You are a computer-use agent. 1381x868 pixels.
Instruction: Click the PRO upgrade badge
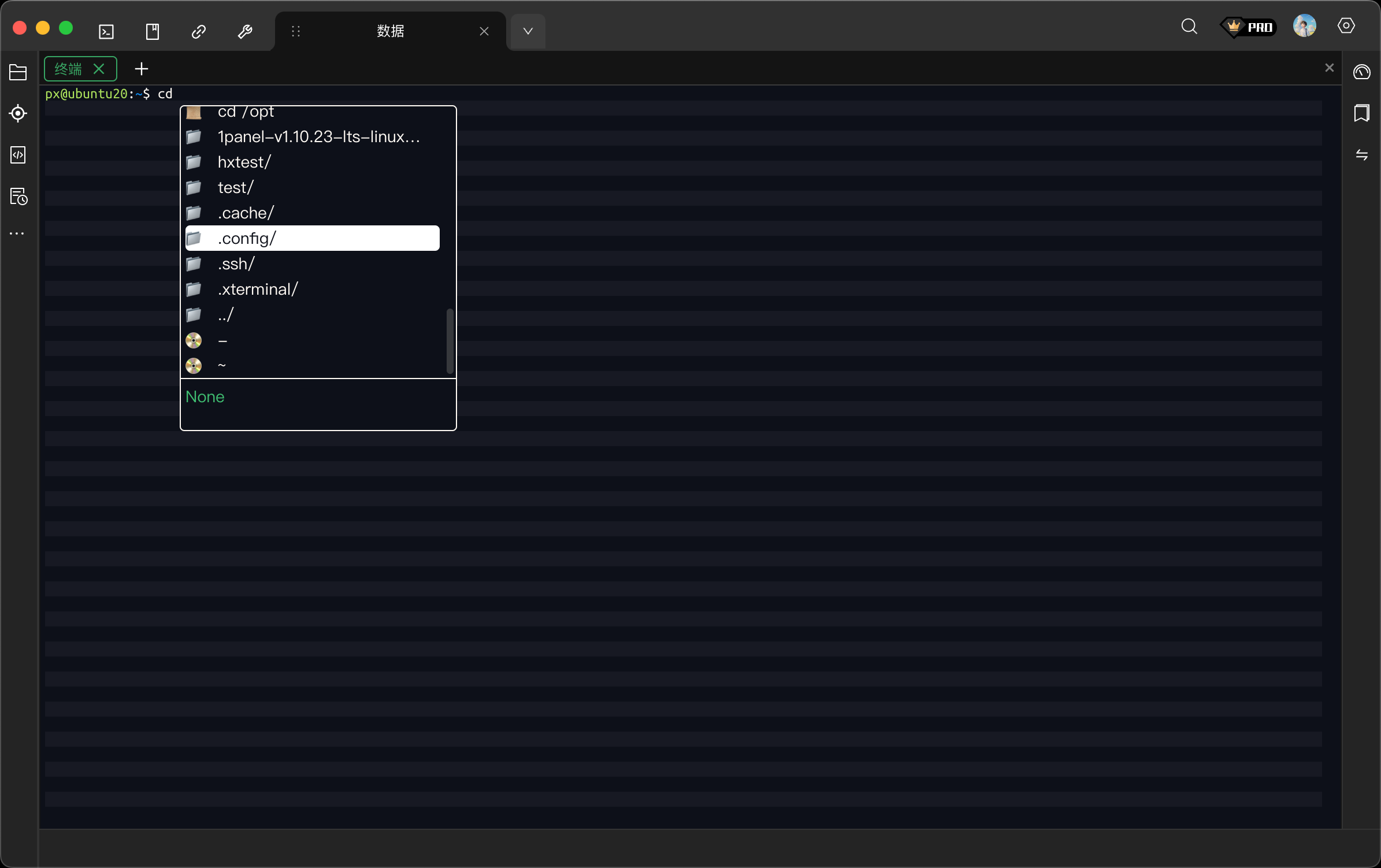coord(1249,27)
